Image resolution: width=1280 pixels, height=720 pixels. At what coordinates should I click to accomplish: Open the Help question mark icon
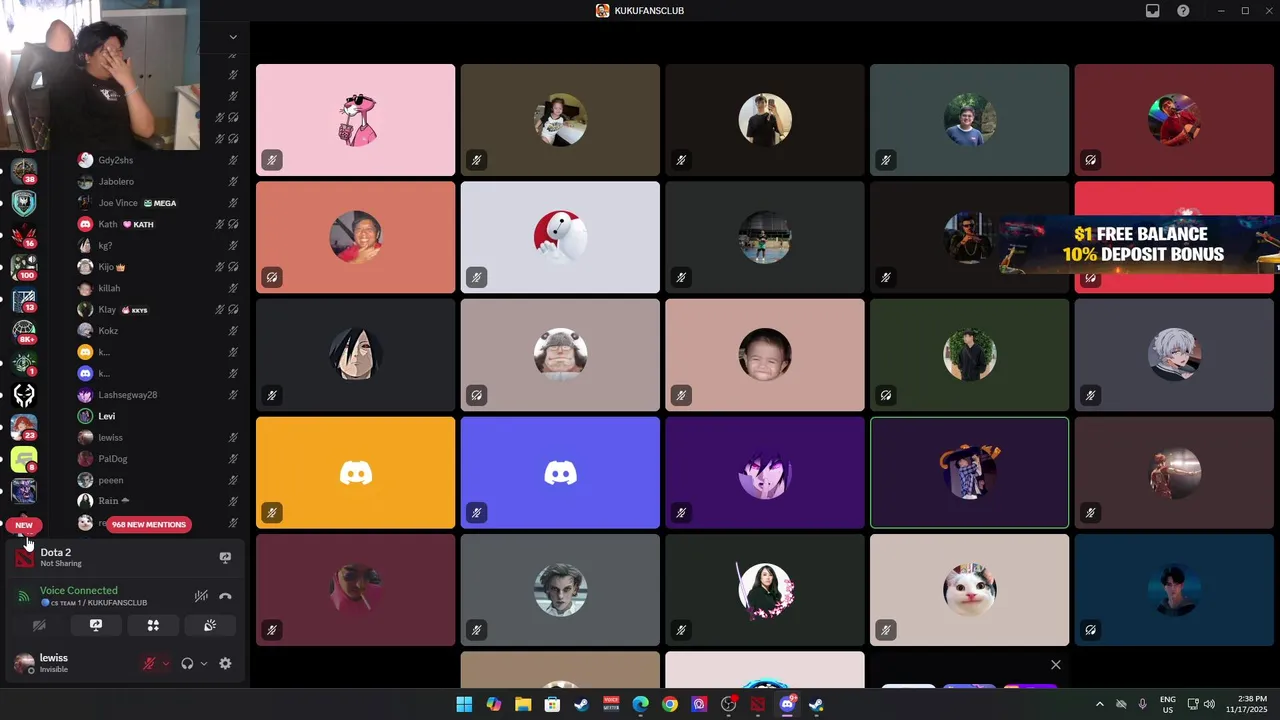click(1184, 11)
